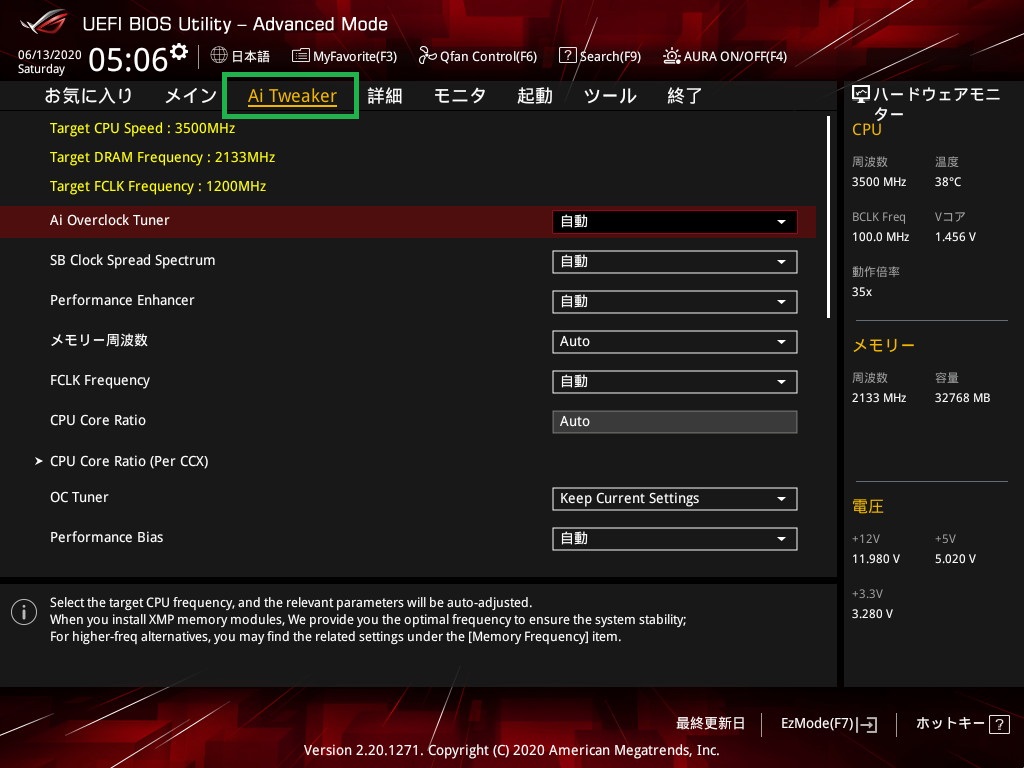Click the CPU Core Ratio input field
Screen dimensions: 1024x768
pyautogui.click(x=675, y=422)
